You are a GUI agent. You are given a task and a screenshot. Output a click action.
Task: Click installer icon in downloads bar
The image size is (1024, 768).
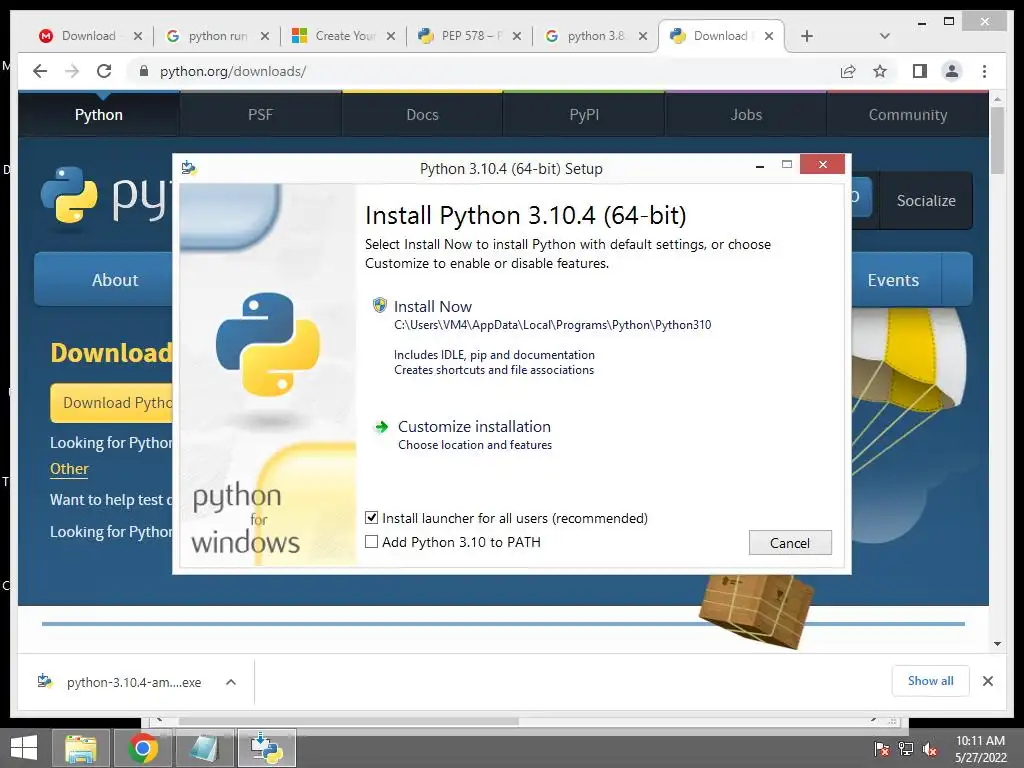(45, 681)
